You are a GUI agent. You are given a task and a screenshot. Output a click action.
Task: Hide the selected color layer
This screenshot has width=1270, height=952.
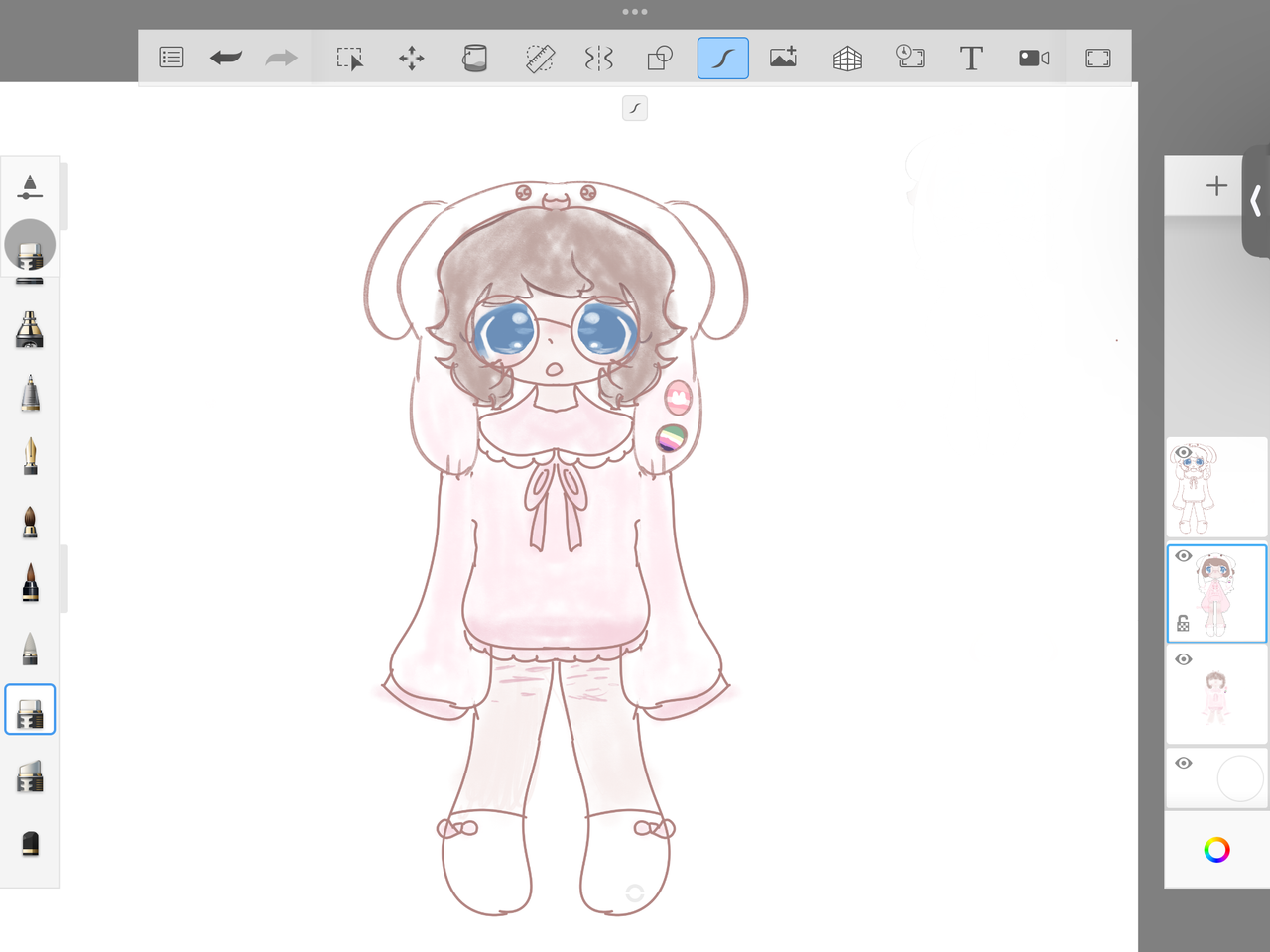click(x=1183, y=556)
